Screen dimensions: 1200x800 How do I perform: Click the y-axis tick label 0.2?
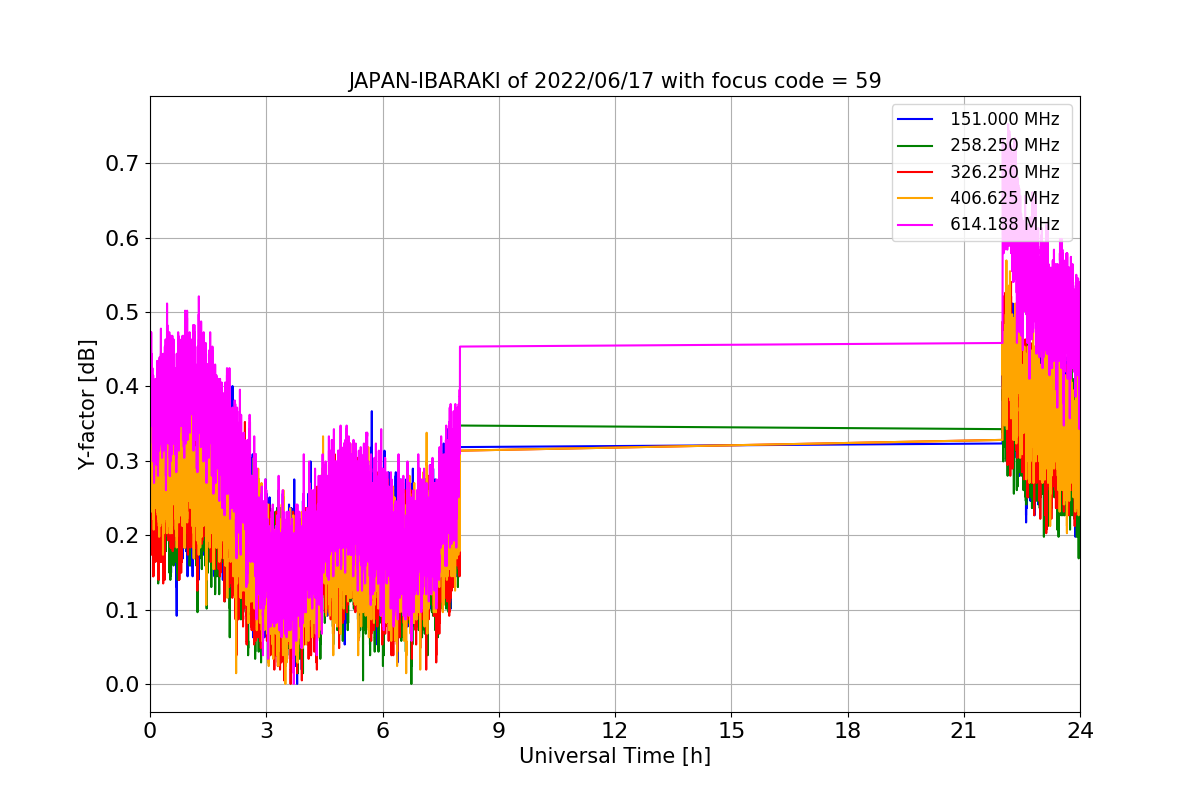[x=123, y=536]
